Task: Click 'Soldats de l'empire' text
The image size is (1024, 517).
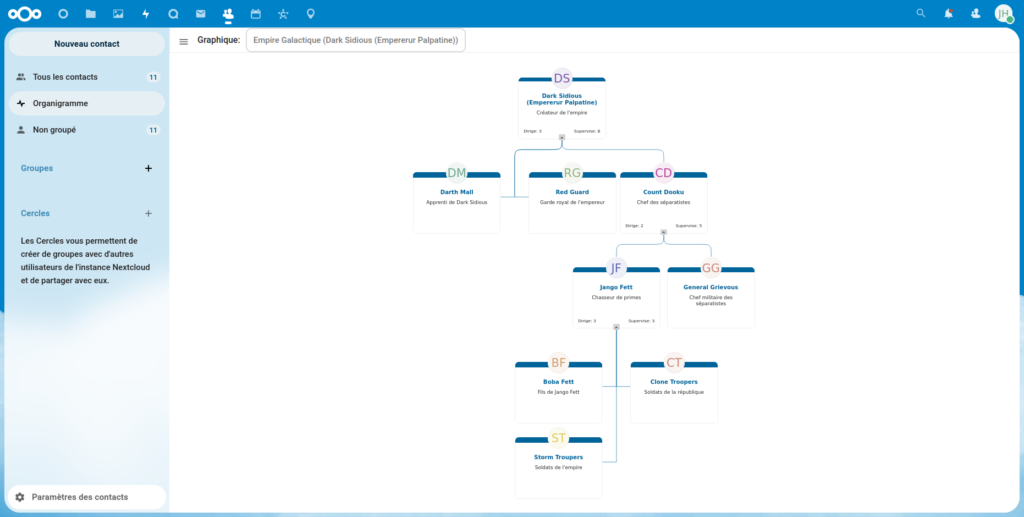Action: [x=558, y=467]
